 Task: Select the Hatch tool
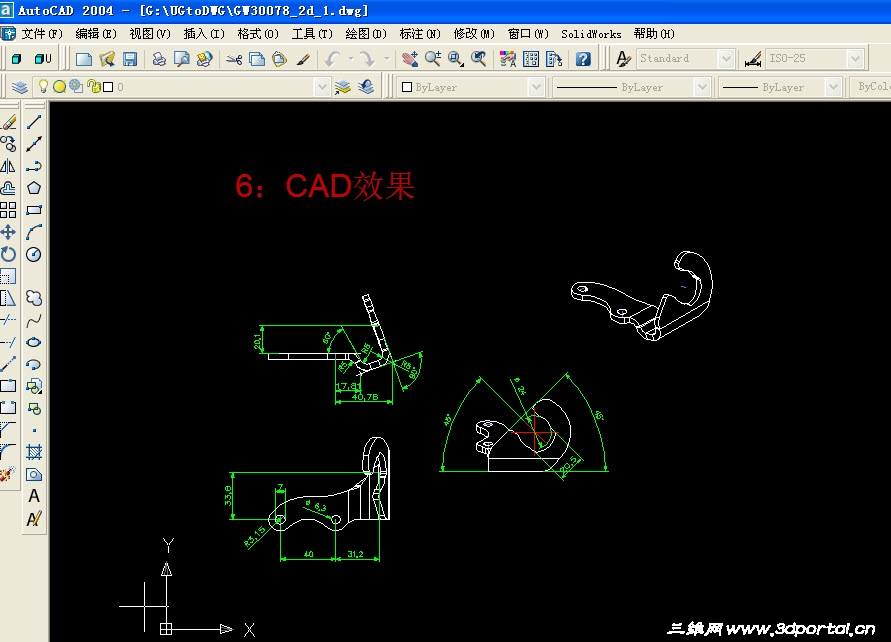(34, 452)
